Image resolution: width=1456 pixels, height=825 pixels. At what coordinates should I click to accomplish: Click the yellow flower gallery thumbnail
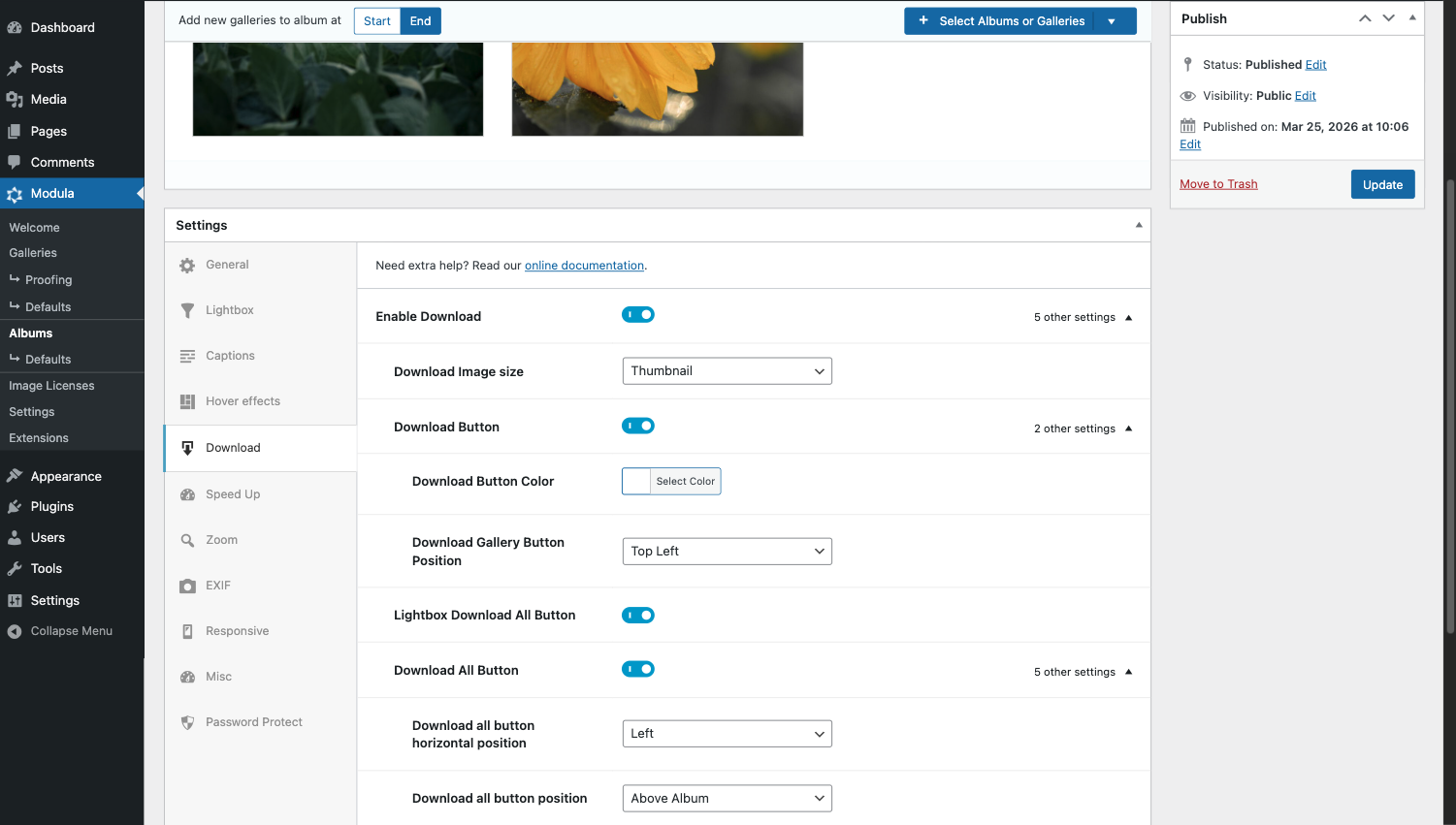(x=657, y=88)
